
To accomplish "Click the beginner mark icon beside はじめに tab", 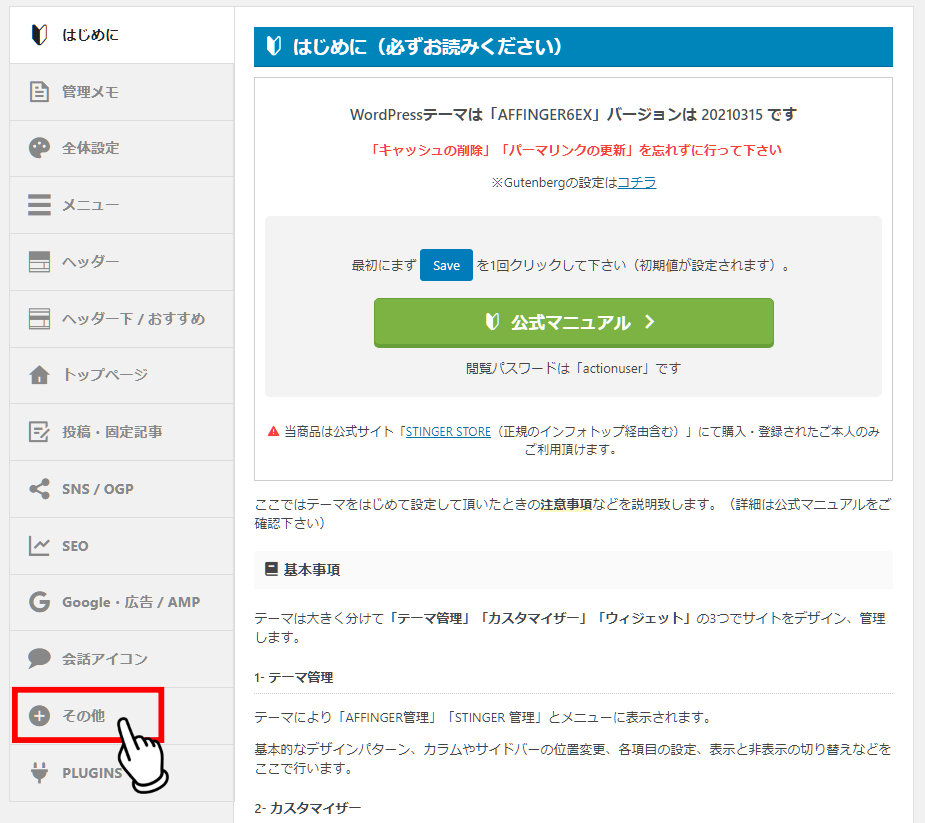I will pyautogui.click(x=39, y=35).
